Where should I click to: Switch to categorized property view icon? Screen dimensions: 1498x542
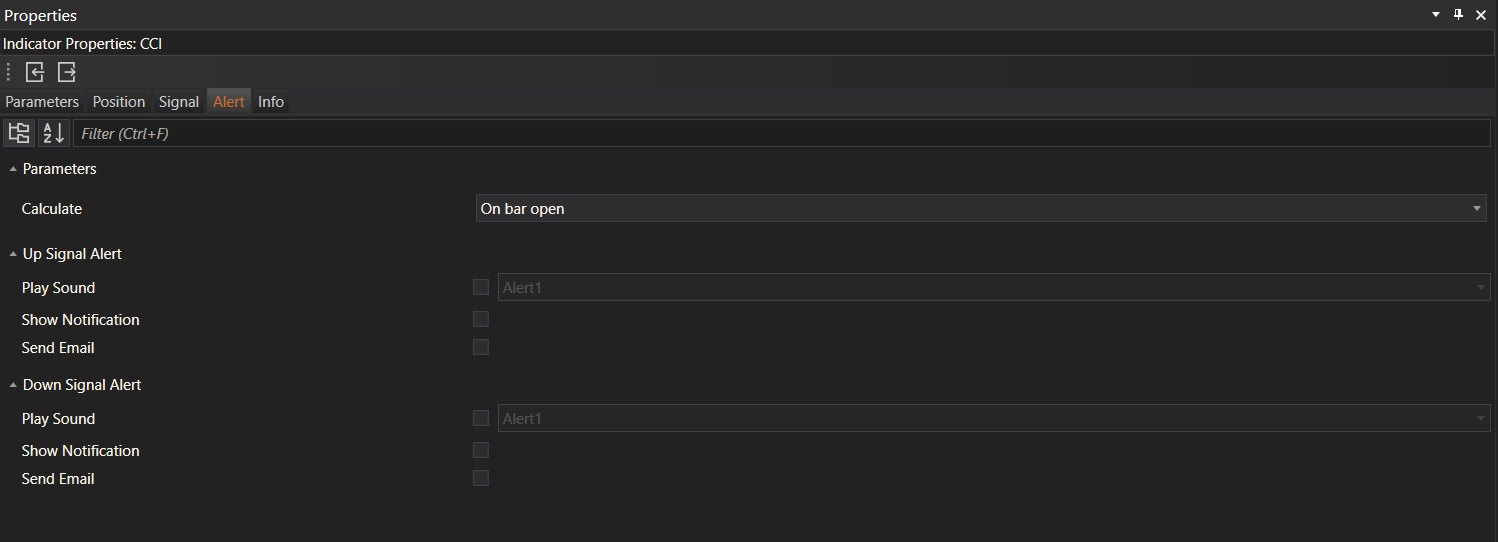tap(19, 133)
